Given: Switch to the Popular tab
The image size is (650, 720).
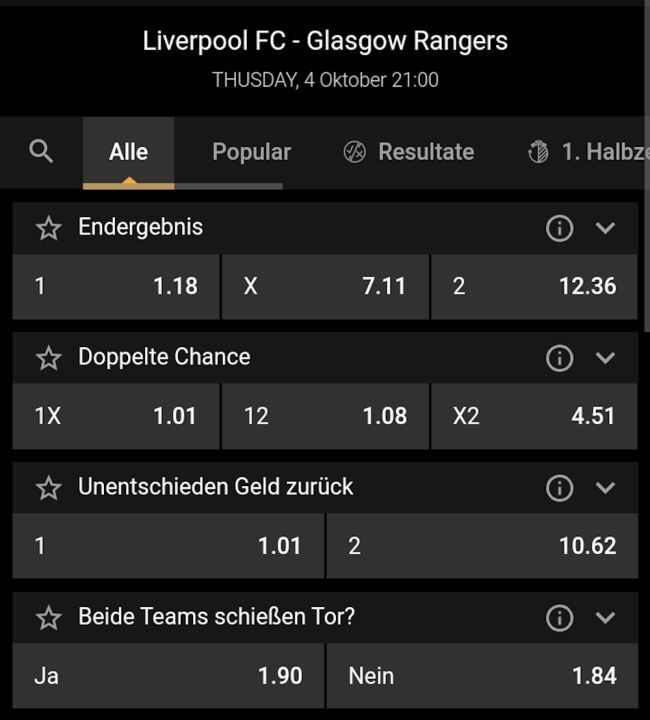Looking at the screenshot, I should click(x=251, y=152).
